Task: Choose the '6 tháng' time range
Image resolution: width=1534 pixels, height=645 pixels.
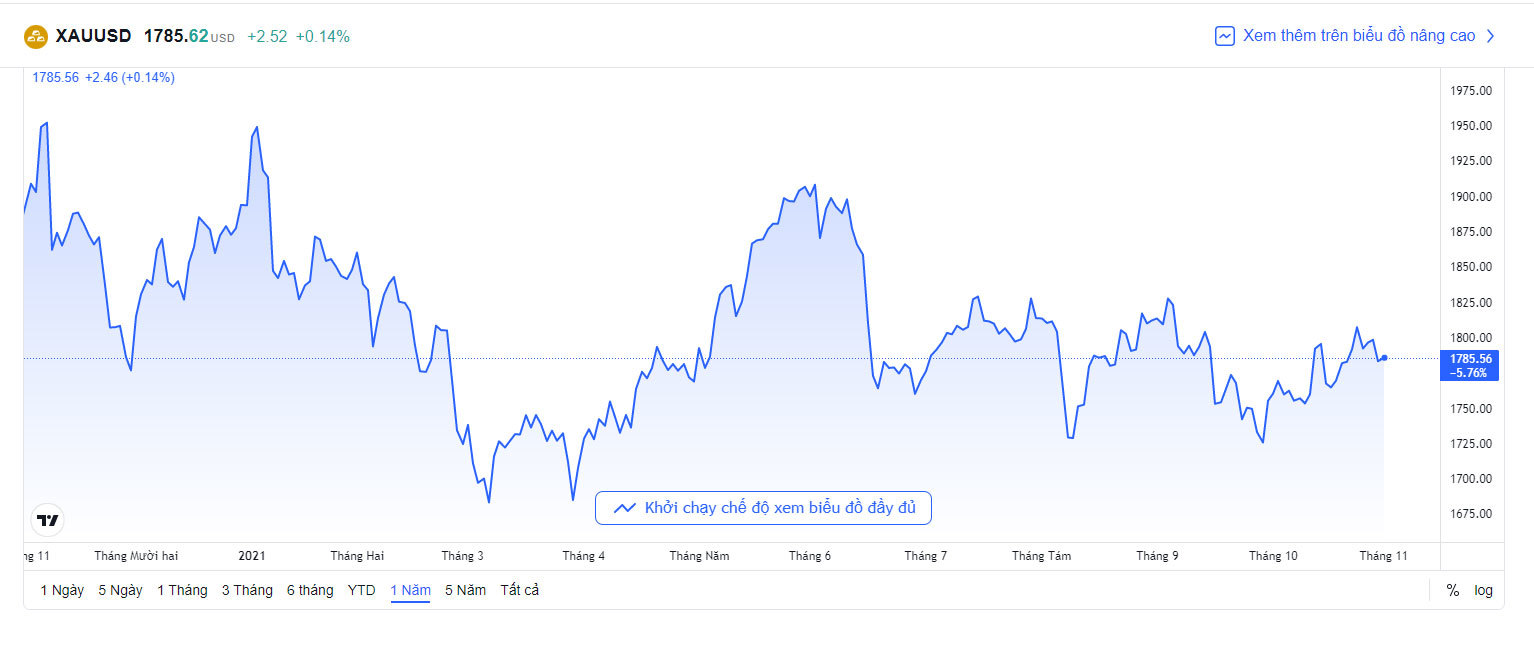Action: (x=310, y=590)
